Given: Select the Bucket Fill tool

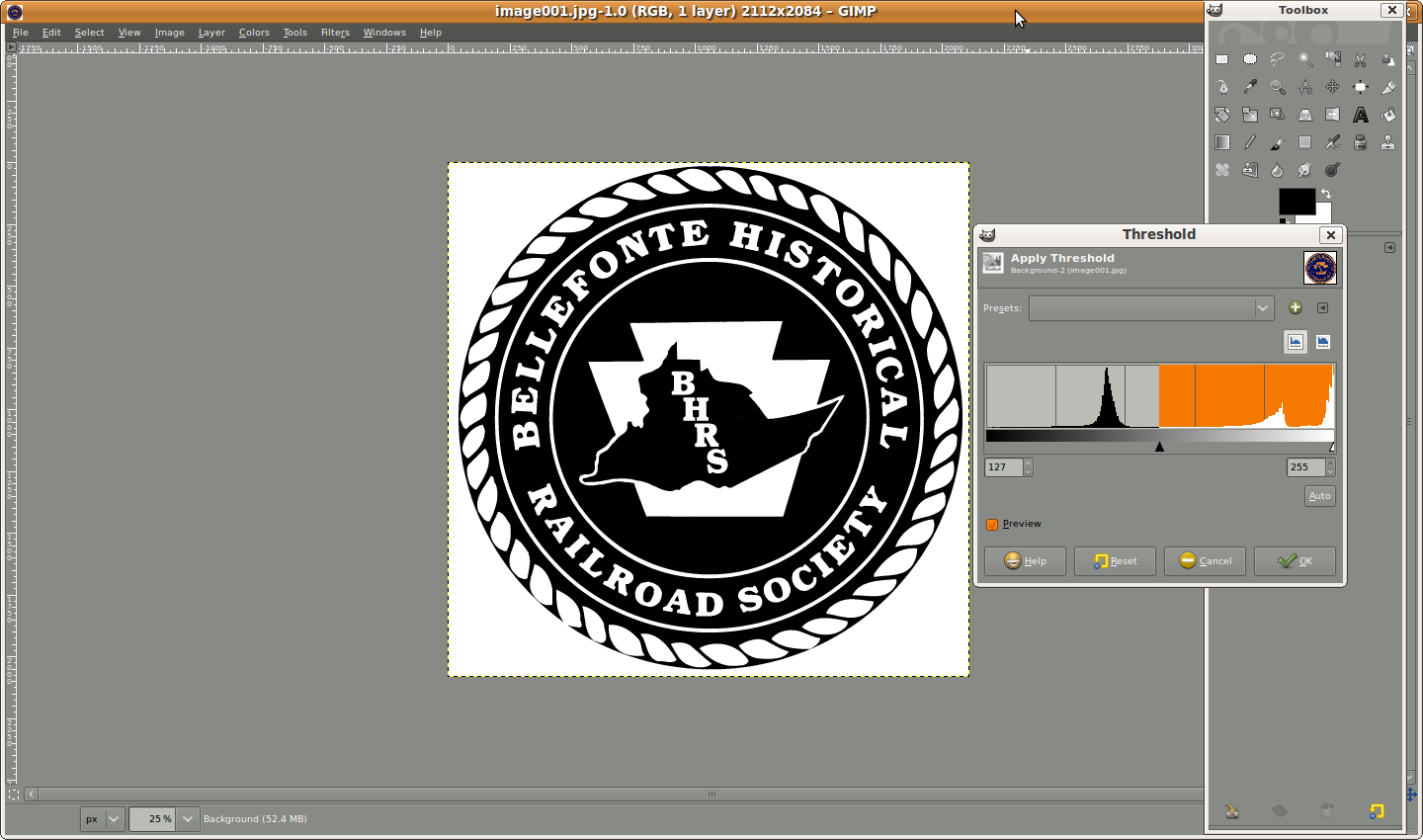Looking at the screenshot, I should pyautogui.click(x=1388, y=115).
